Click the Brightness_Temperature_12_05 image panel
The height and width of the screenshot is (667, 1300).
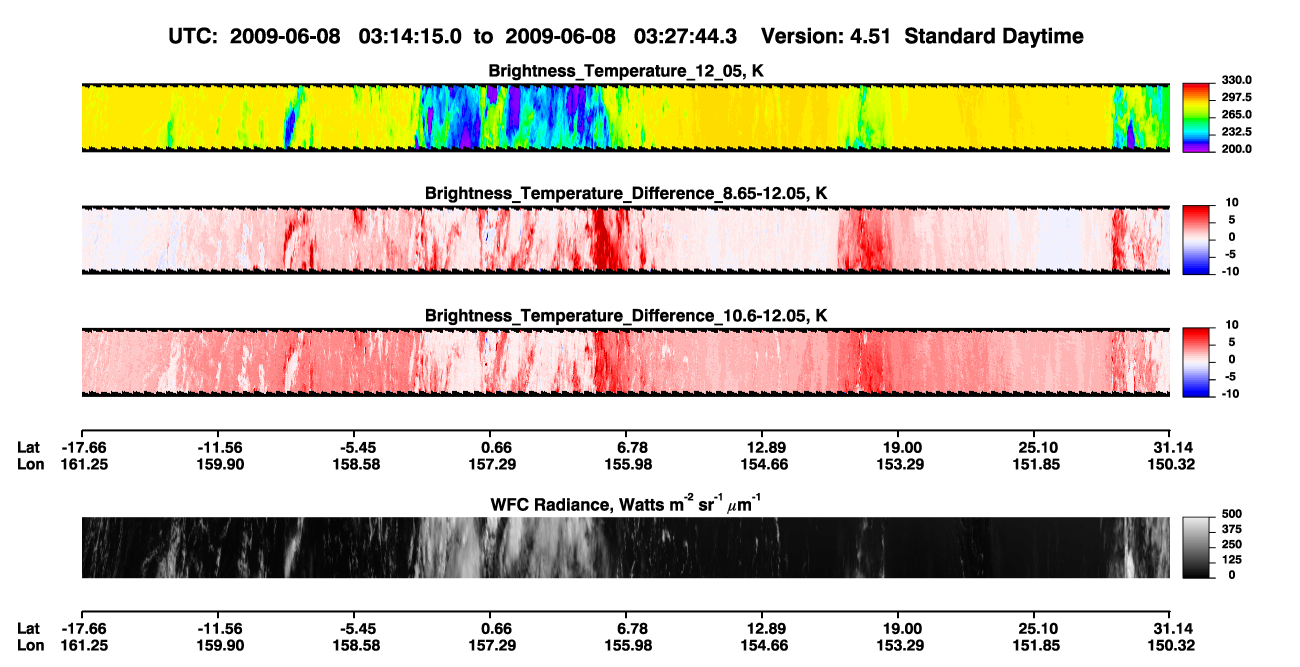(625, 117)
